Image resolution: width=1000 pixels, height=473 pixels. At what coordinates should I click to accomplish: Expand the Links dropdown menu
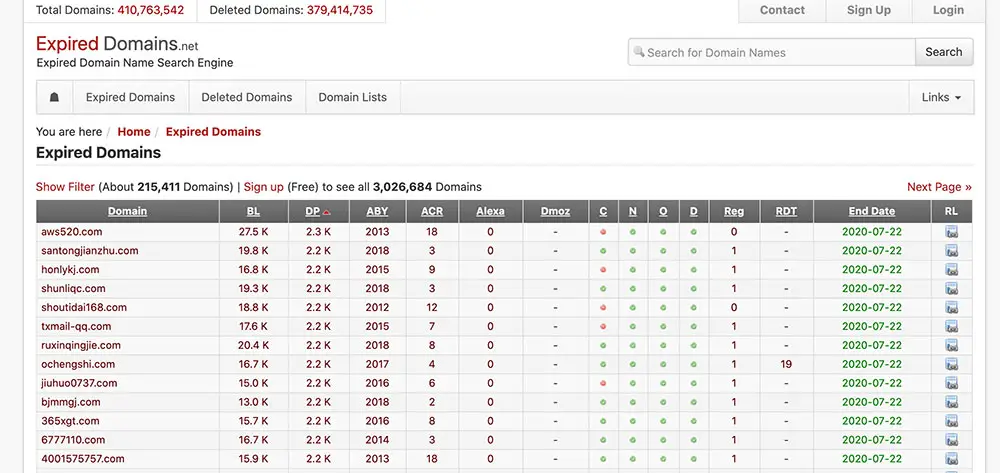click(x=941, y=98)
